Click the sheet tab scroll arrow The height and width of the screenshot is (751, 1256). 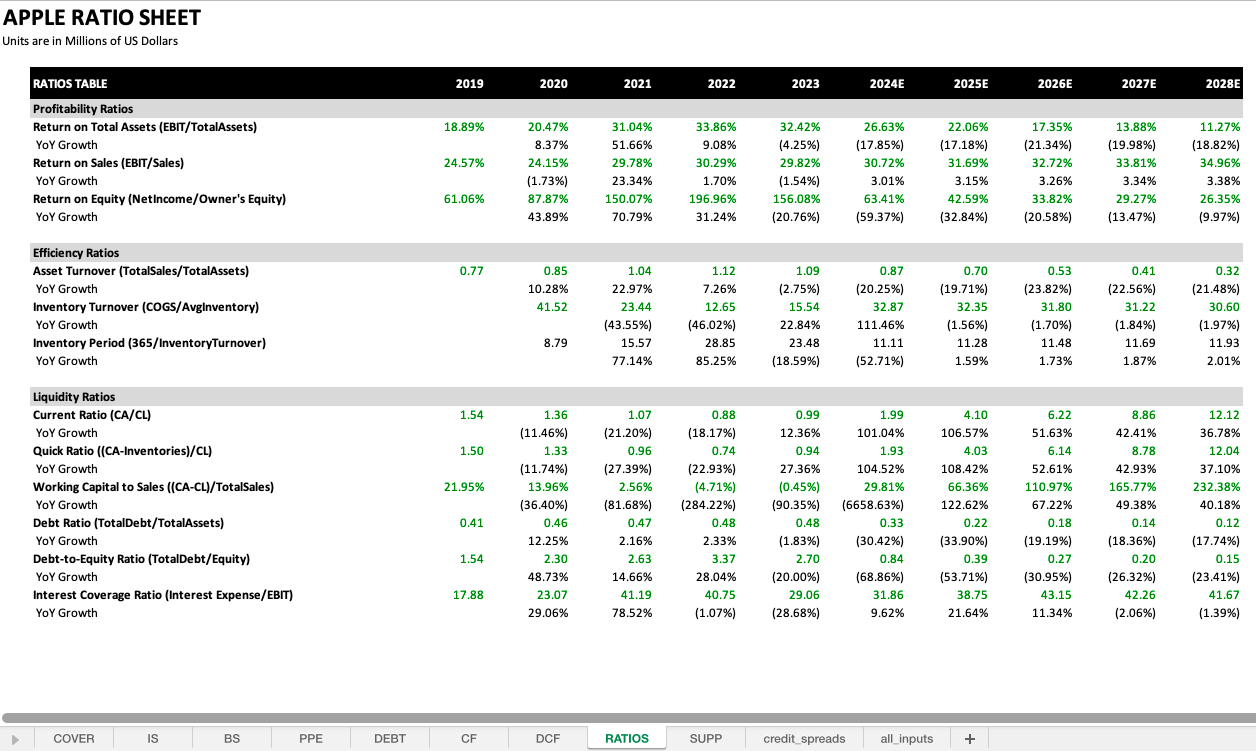[15, 739]
